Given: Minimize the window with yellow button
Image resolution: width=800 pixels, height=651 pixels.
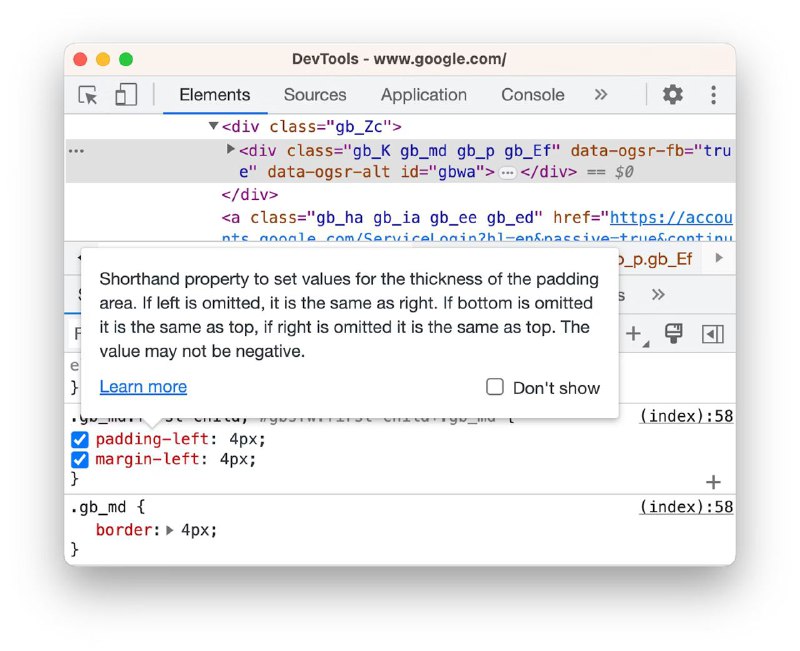Looking at the screenshot, I should pos(103,59).
